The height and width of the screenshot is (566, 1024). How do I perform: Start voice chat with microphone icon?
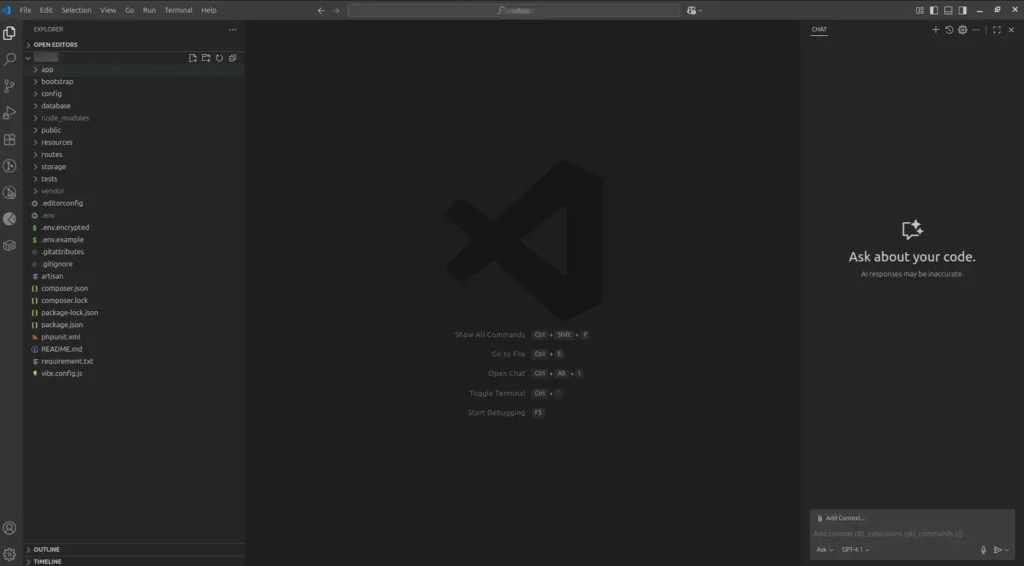coord(983,550)
